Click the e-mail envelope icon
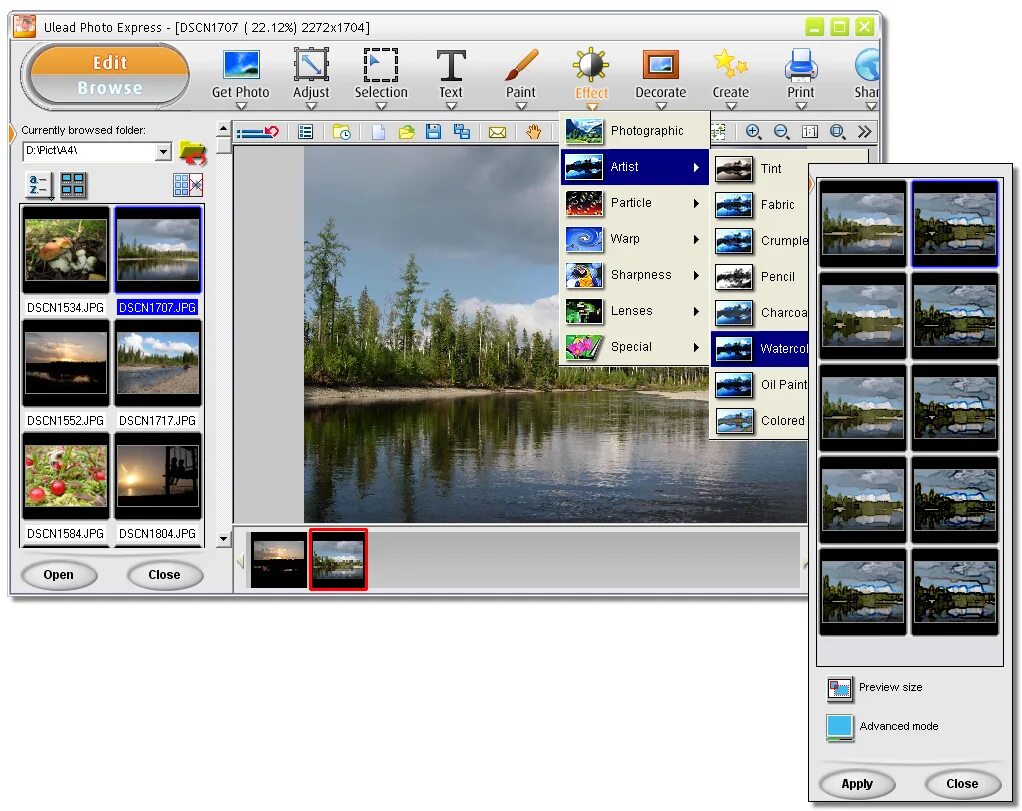Image resolution: width=1022 pixels, height=811 pixels. (x=497, y=133)
